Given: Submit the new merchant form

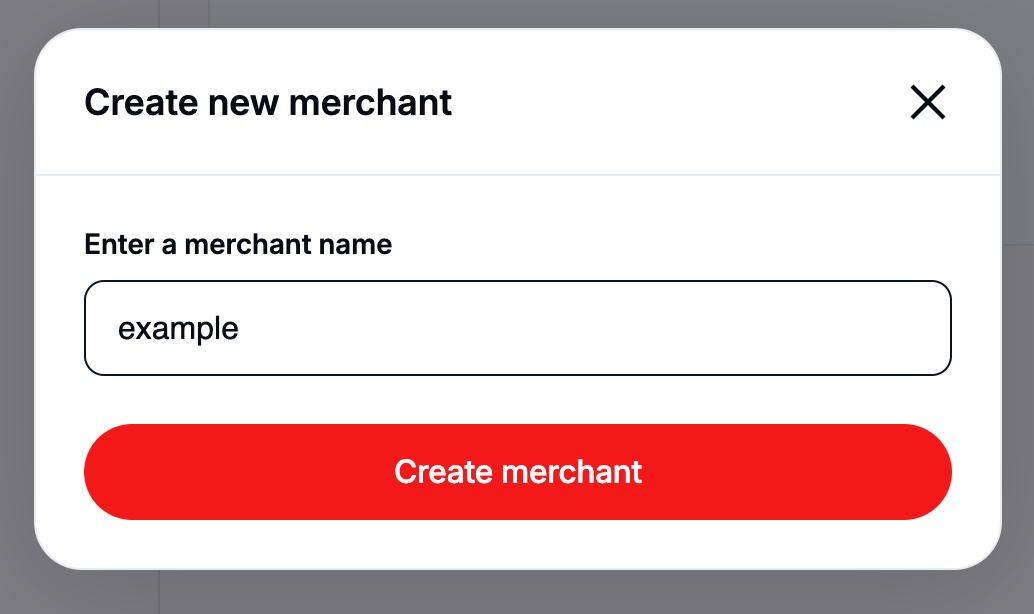Looking at the screenshot, I should (x=517, y=472).
